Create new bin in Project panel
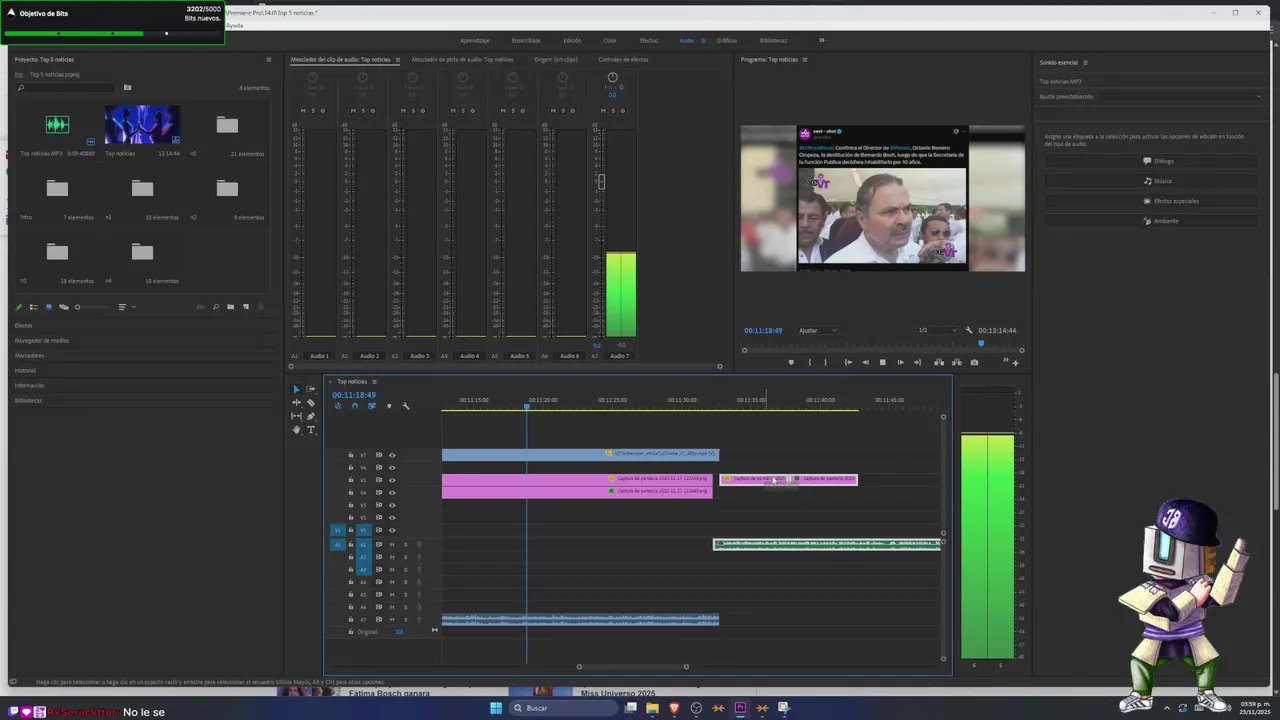1280x720 pixels. pos(230,307)
